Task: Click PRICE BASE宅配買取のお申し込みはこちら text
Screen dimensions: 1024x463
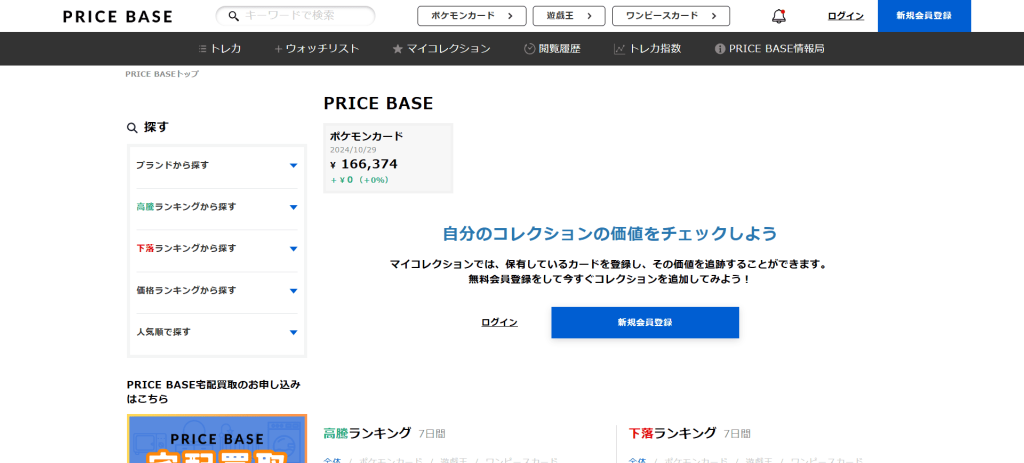Action: tap(214, 392)
